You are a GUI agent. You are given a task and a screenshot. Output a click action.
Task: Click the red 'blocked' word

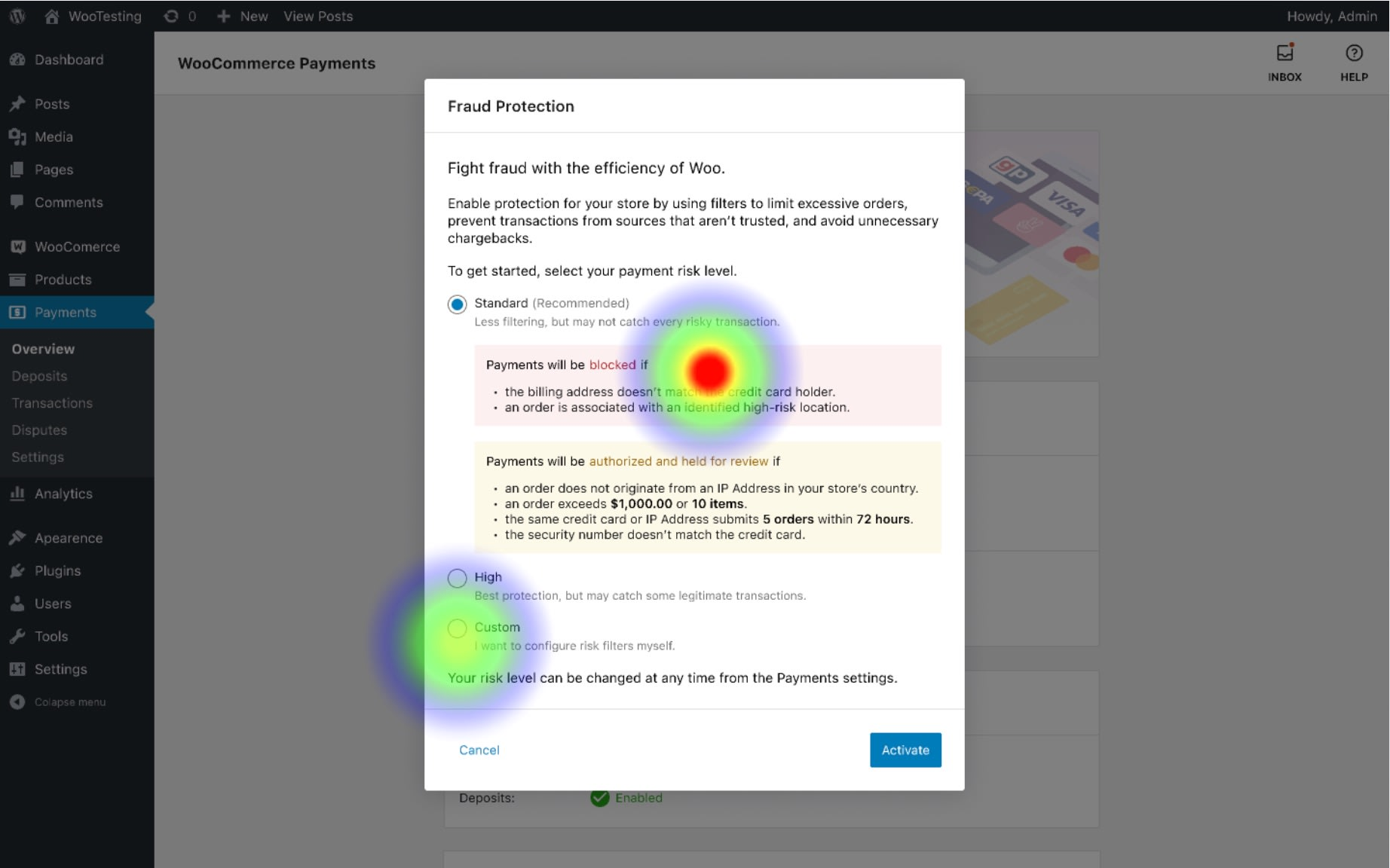point(612,365)
